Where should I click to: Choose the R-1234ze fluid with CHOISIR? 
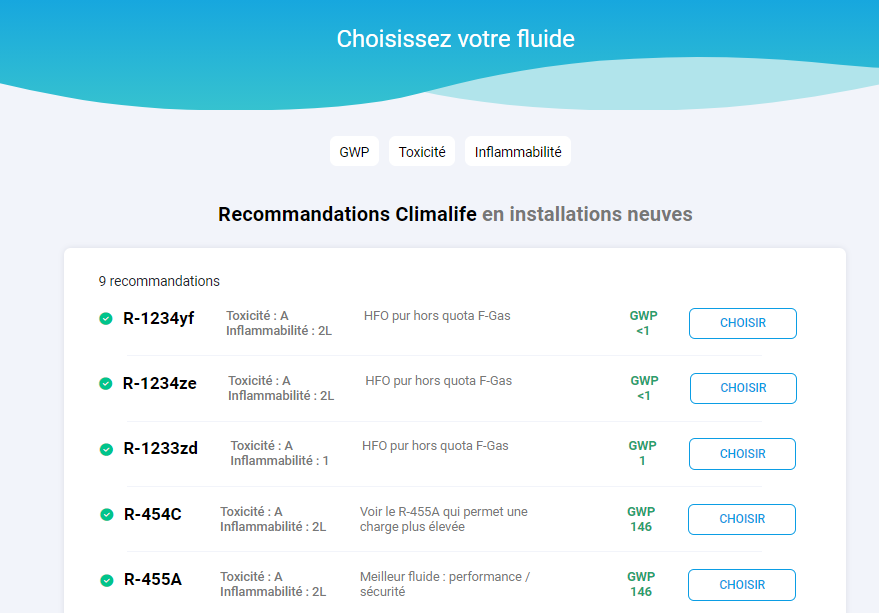click(743, 388)
